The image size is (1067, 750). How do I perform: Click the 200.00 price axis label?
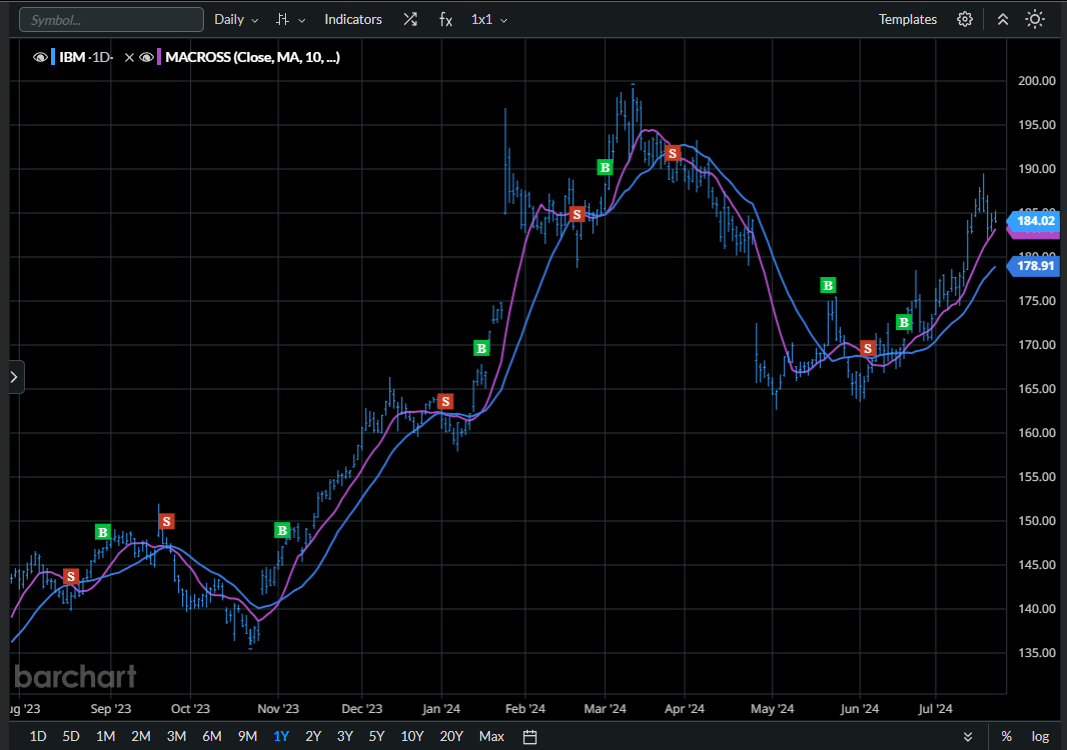1036,81
